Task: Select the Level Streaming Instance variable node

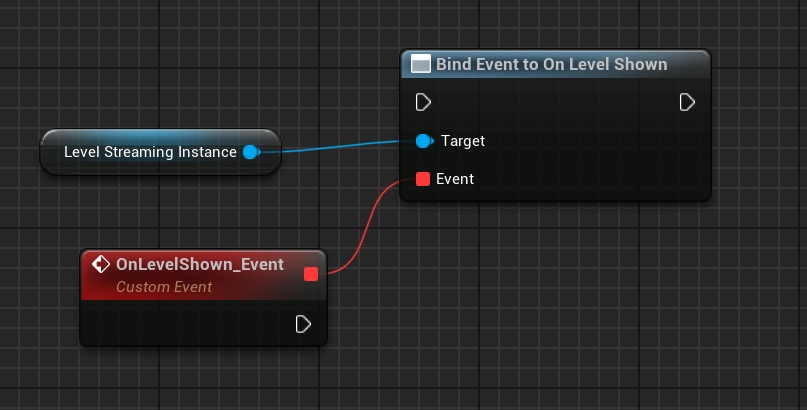Action: (x=161, y=152)
